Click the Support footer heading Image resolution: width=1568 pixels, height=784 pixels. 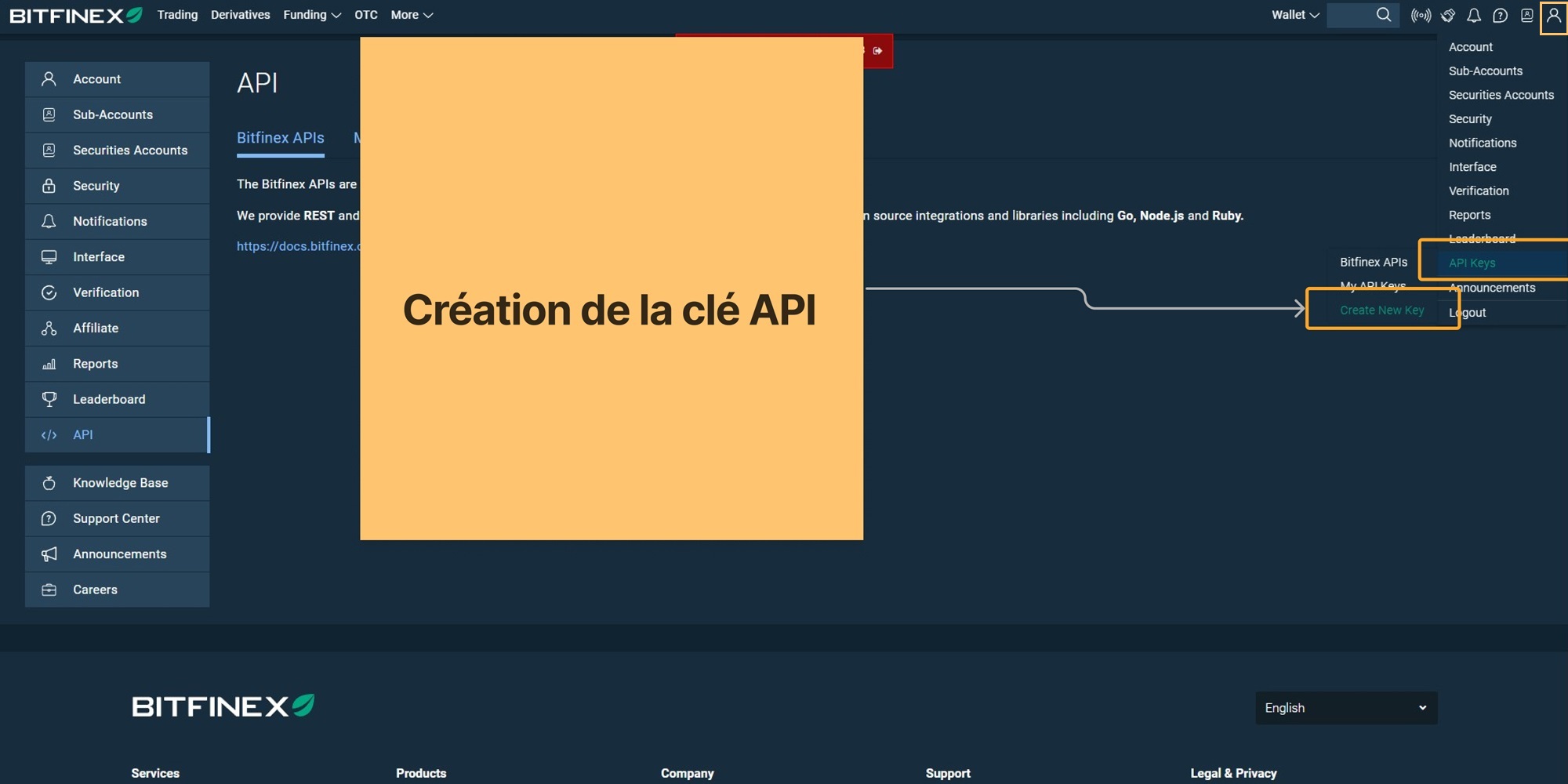coord(948,773)
